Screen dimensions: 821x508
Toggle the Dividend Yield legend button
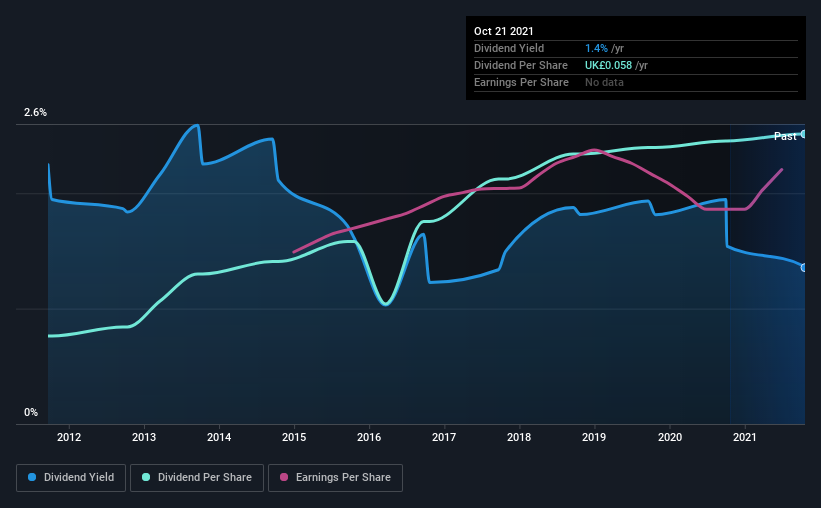point(71,478)
